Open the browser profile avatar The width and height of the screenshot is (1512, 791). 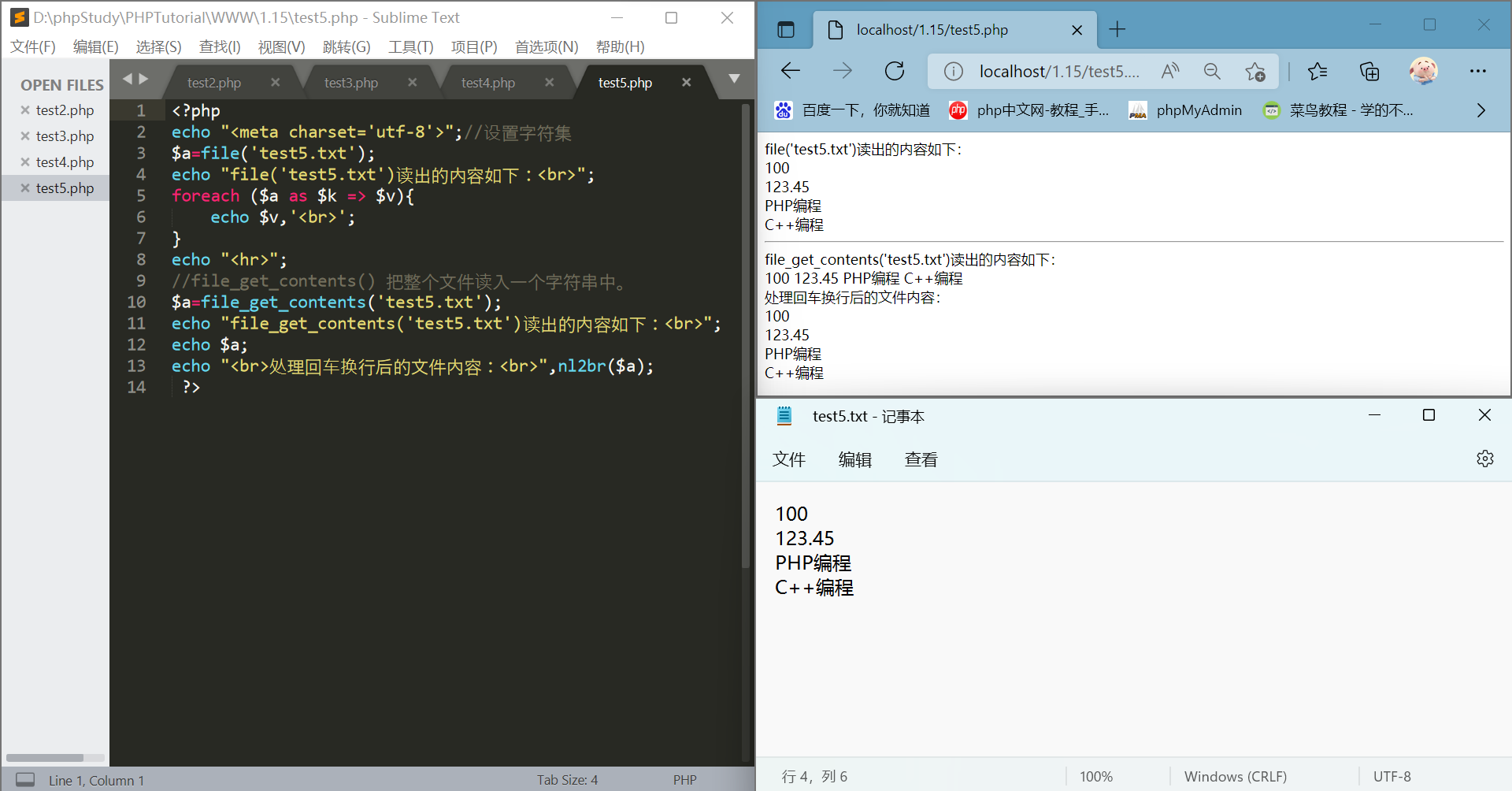point(1423,71)
